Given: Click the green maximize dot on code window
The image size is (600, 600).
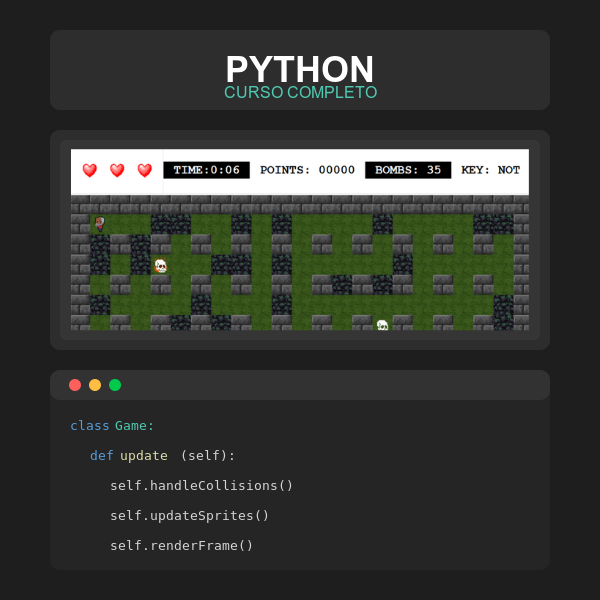Looking at the screenshot, I should point(115,385).
